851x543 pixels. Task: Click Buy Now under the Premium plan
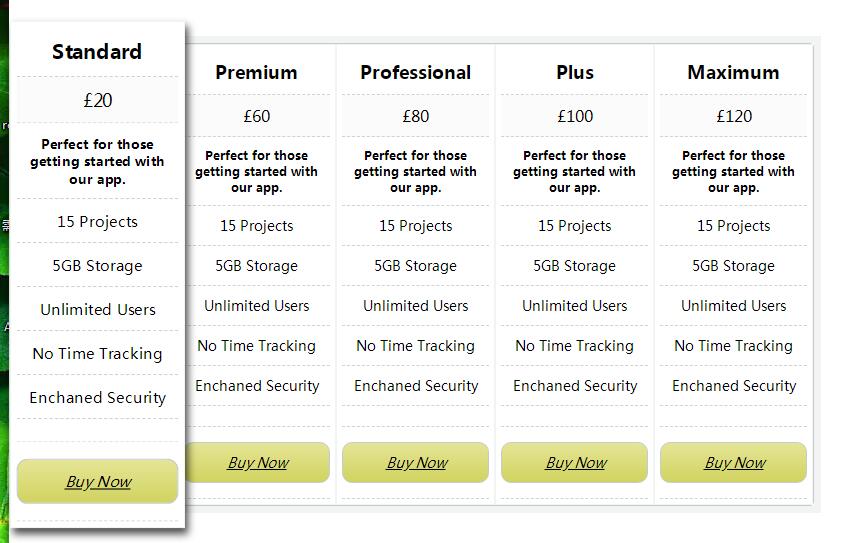tap(258, 463)
